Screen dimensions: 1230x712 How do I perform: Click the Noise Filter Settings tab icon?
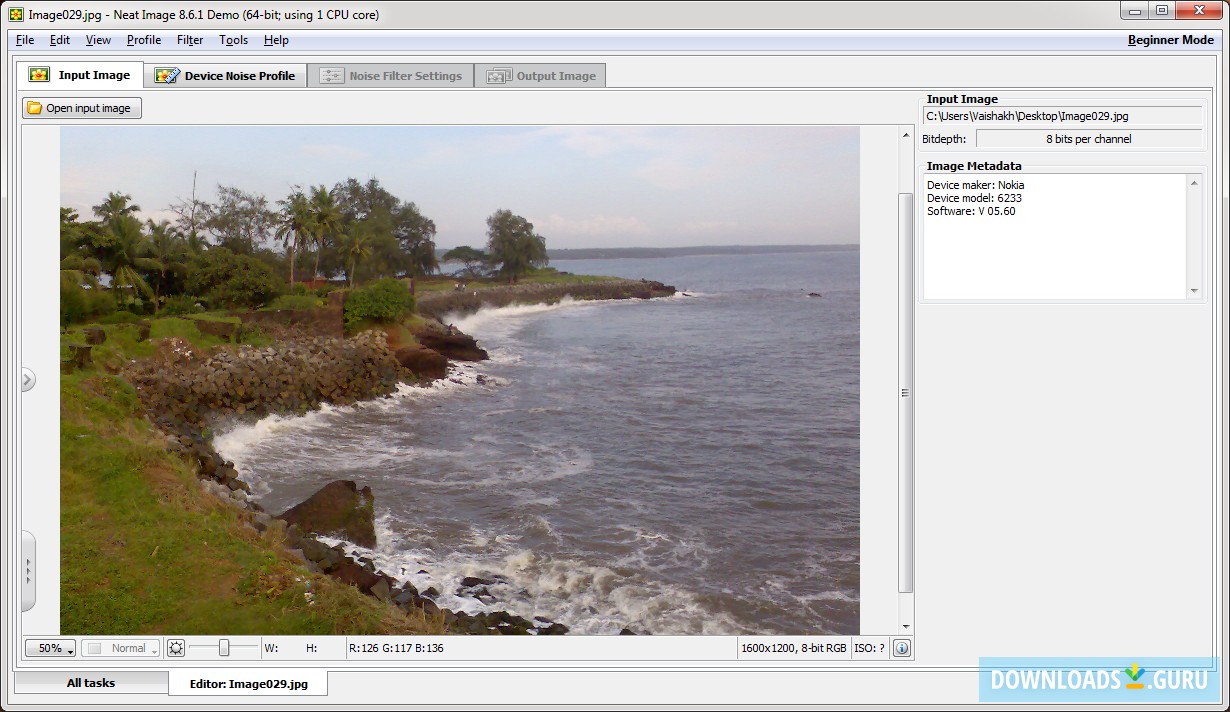click(331, 76)
